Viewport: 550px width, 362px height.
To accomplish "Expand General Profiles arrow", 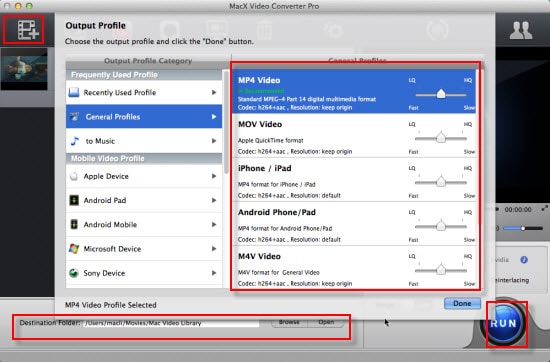I will point(214,116).
